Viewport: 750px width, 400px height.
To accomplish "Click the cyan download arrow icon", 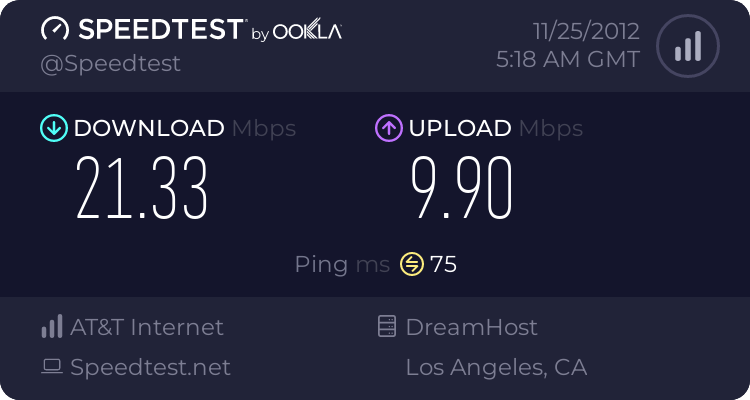I will (54, 128).
